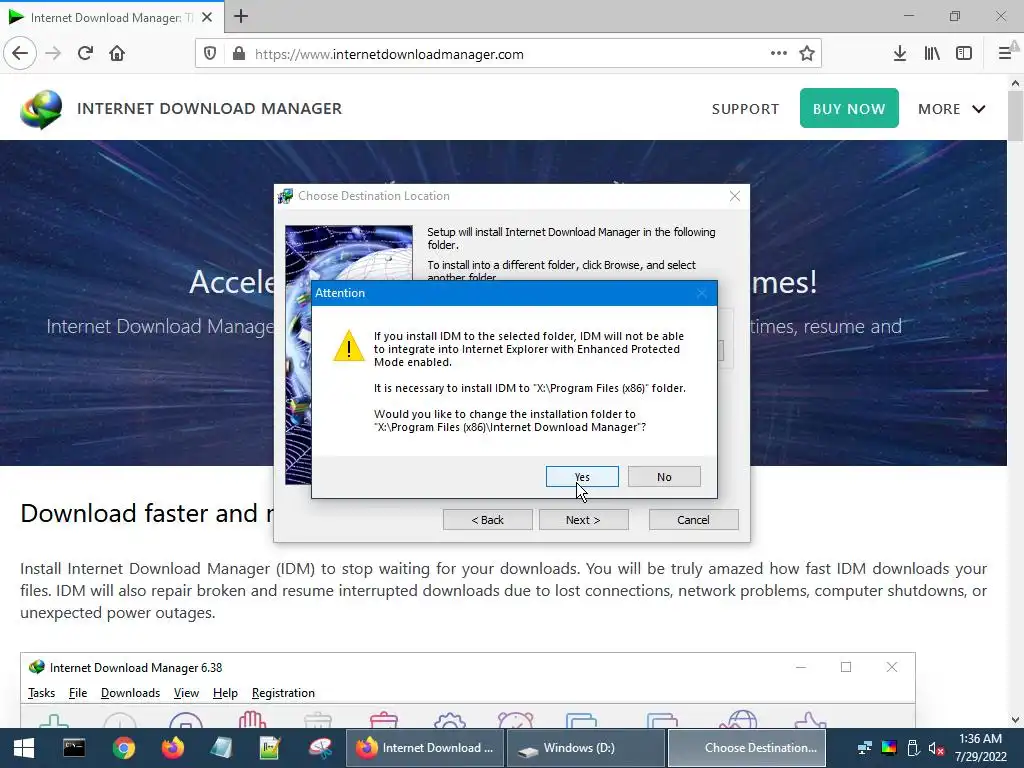The image size is (1024, 768).
Task: Go back in Firefox
Action: click(x=20, y=54)
